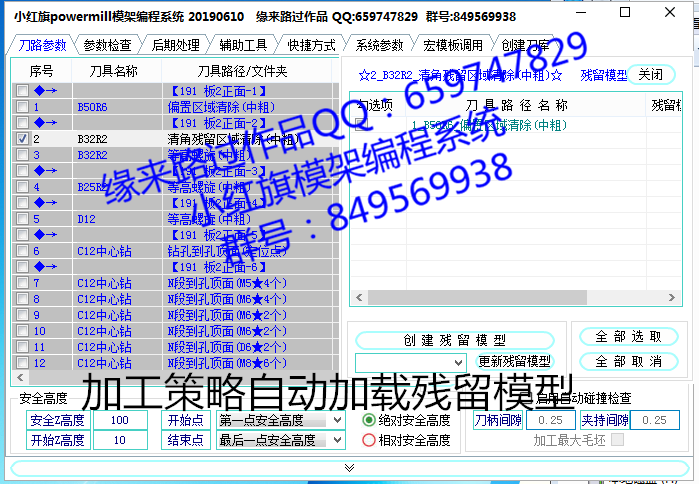Uncheck the row 2 B32R2 checkbox

(22, 139)
